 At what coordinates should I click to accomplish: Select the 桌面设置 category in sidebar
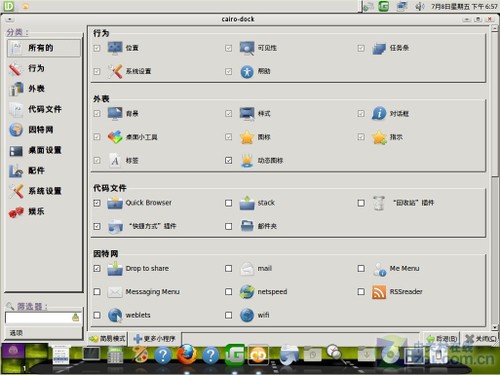(x=44, y=150)
